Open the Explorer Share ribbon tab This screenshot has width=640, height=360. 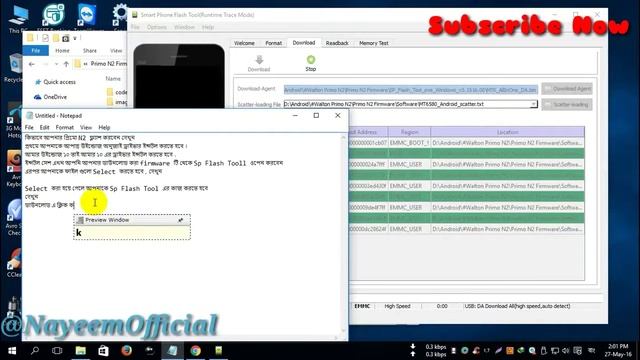pos(90,51)
